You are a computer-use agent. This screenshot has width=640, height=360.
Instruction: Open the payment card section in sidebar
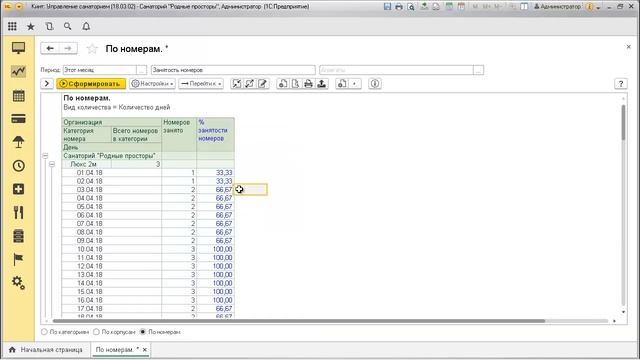[x=18, y=119]
